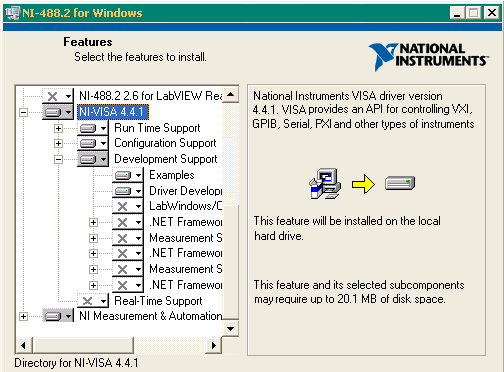Select the Run Time Support label
Image resolution: width=504 pixels, height=372 pixels.
click(157, 128)
